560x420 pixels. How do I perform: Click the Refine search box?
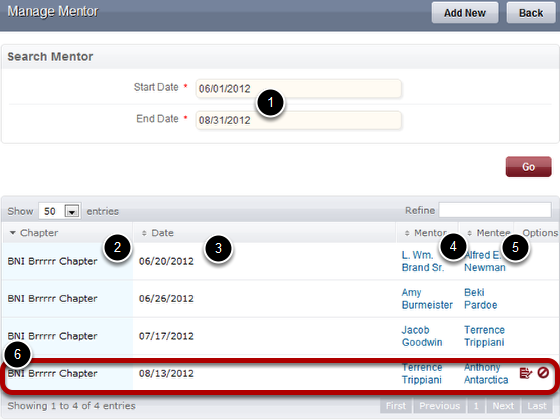[495, 210]
